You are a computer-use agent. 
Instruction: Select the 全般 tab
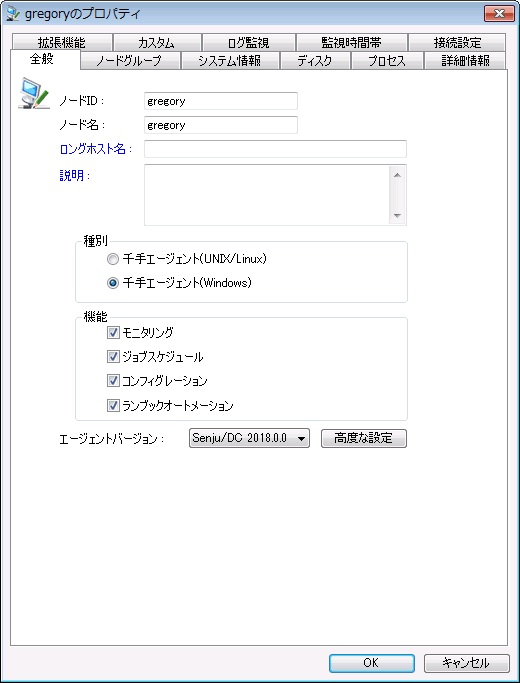point(45,59)
